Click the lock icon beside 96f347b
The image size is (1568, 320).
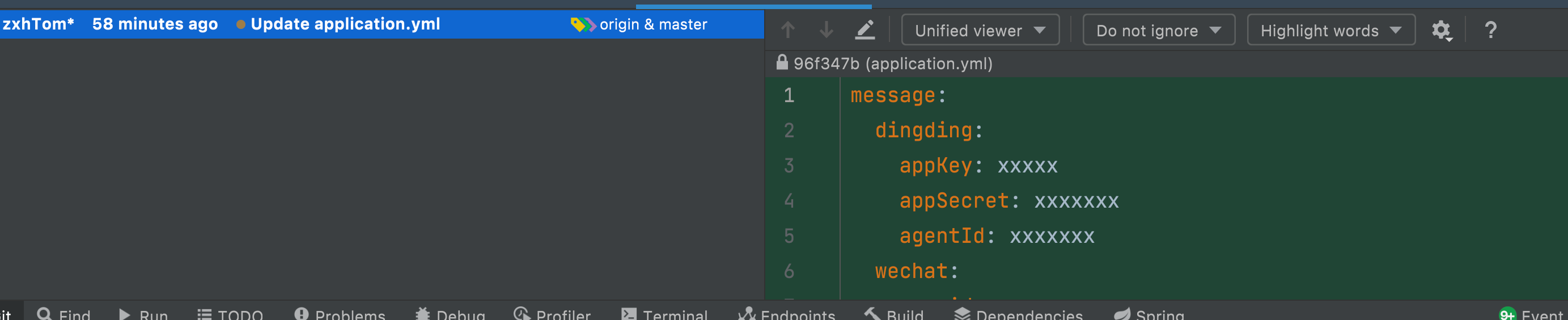click(x=782, y=62)
